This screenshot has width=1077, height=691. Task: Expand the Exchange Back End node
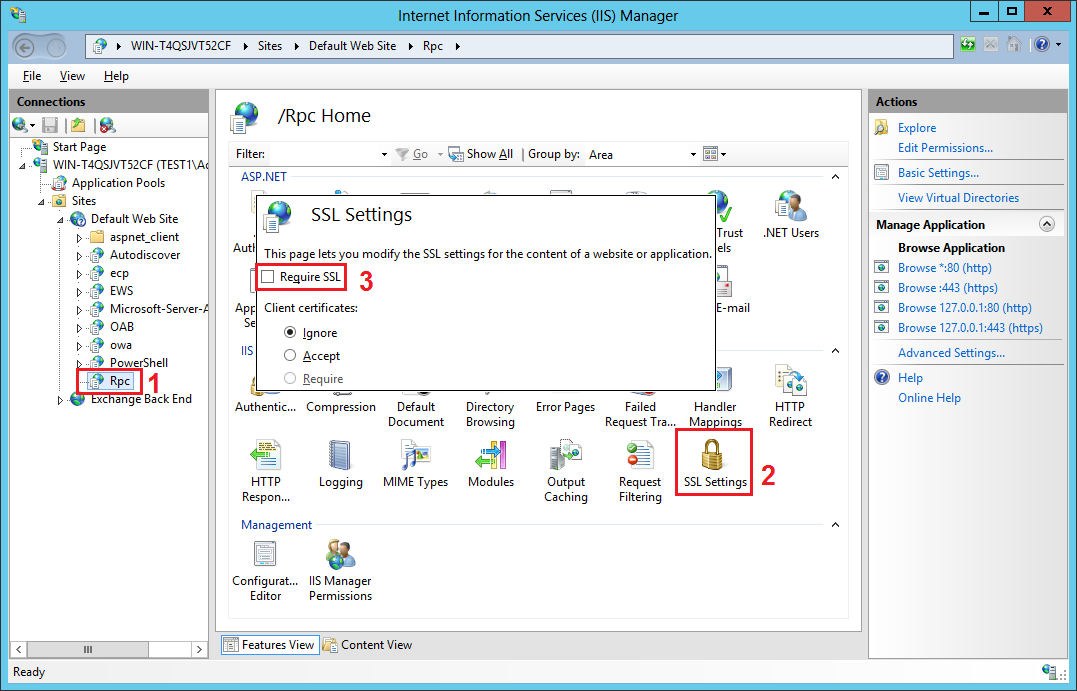(x=60, y=400)
